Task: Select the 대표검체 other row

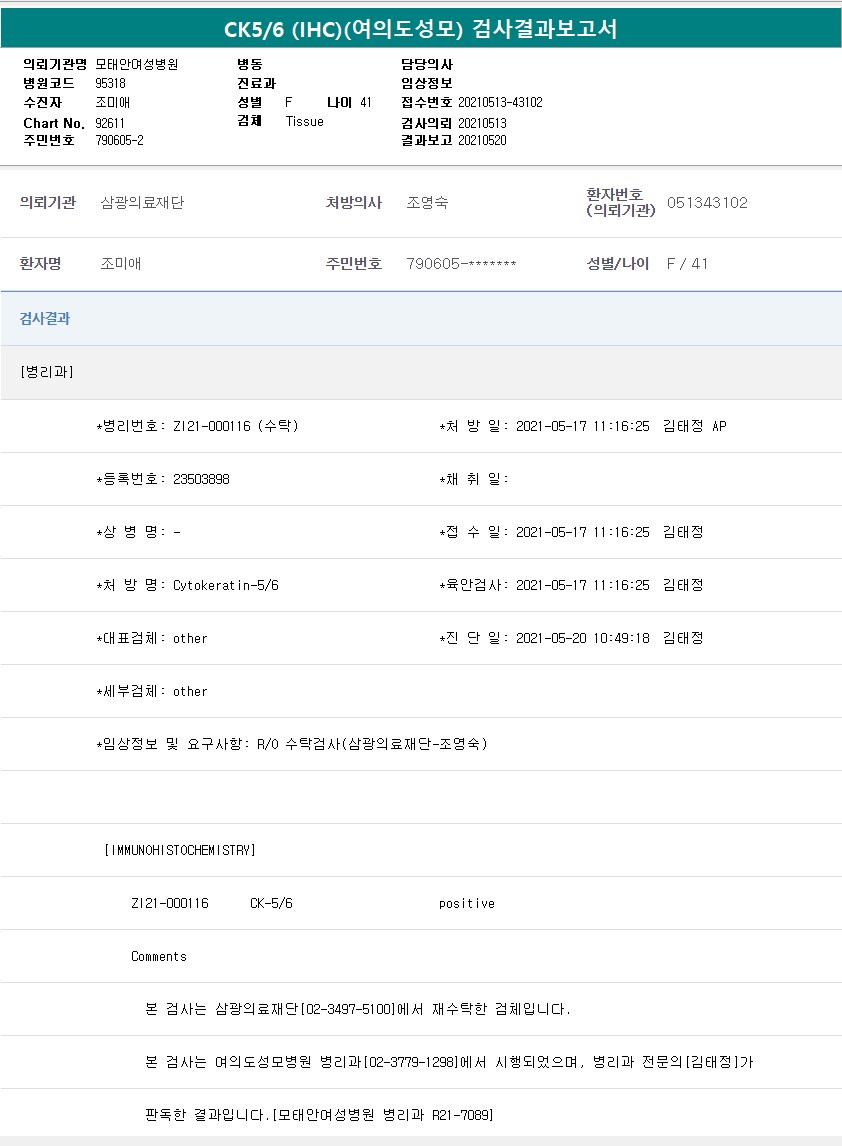Action: coord(152,638)
